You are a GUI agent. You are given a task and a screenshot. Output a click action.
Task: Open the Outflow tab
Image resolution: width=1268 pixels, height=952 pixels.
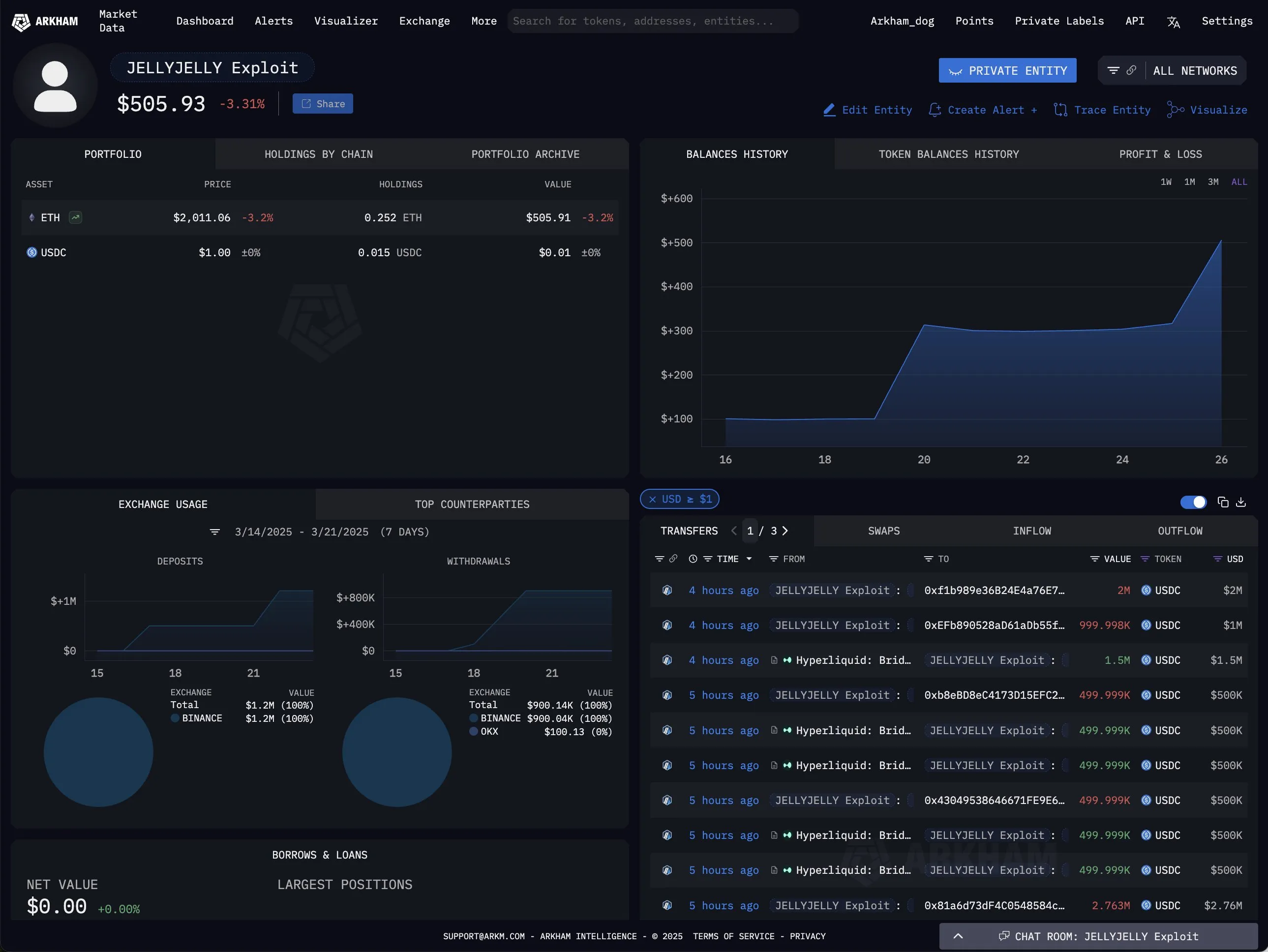(1180, 531)
